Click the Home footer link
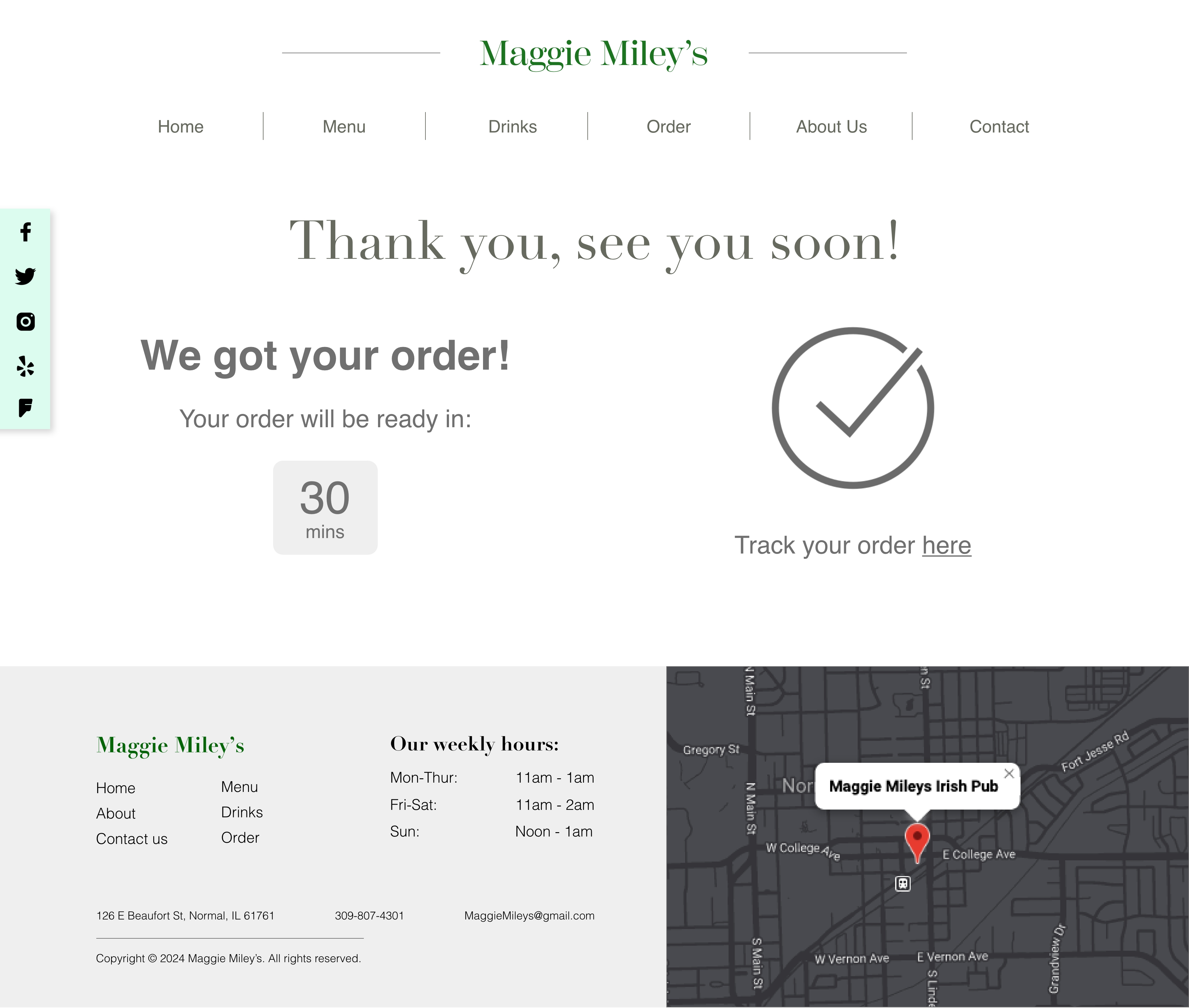The height and width of the screenshot is (1008, 1189). tap(115, 788)
